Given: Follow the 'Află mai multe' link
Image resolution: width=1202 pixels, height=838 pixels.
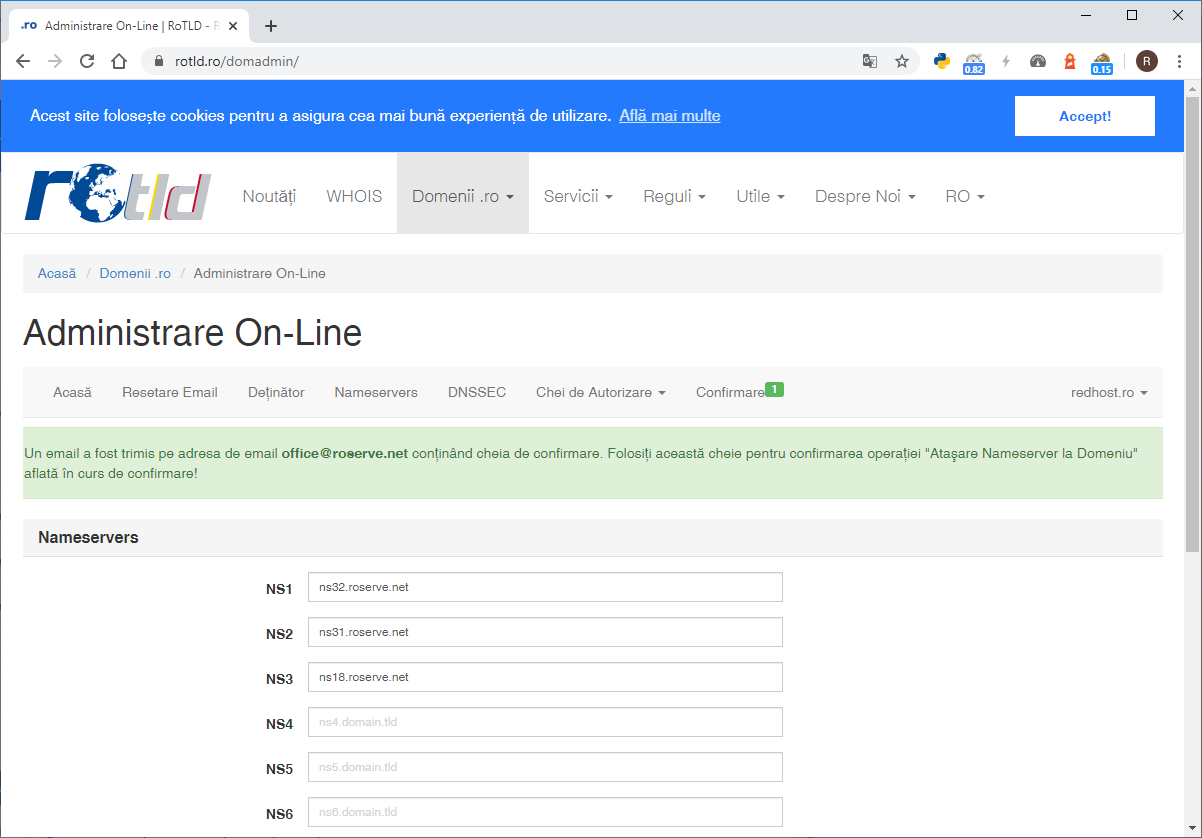Looking at the screenshot, I should [669, 116].
